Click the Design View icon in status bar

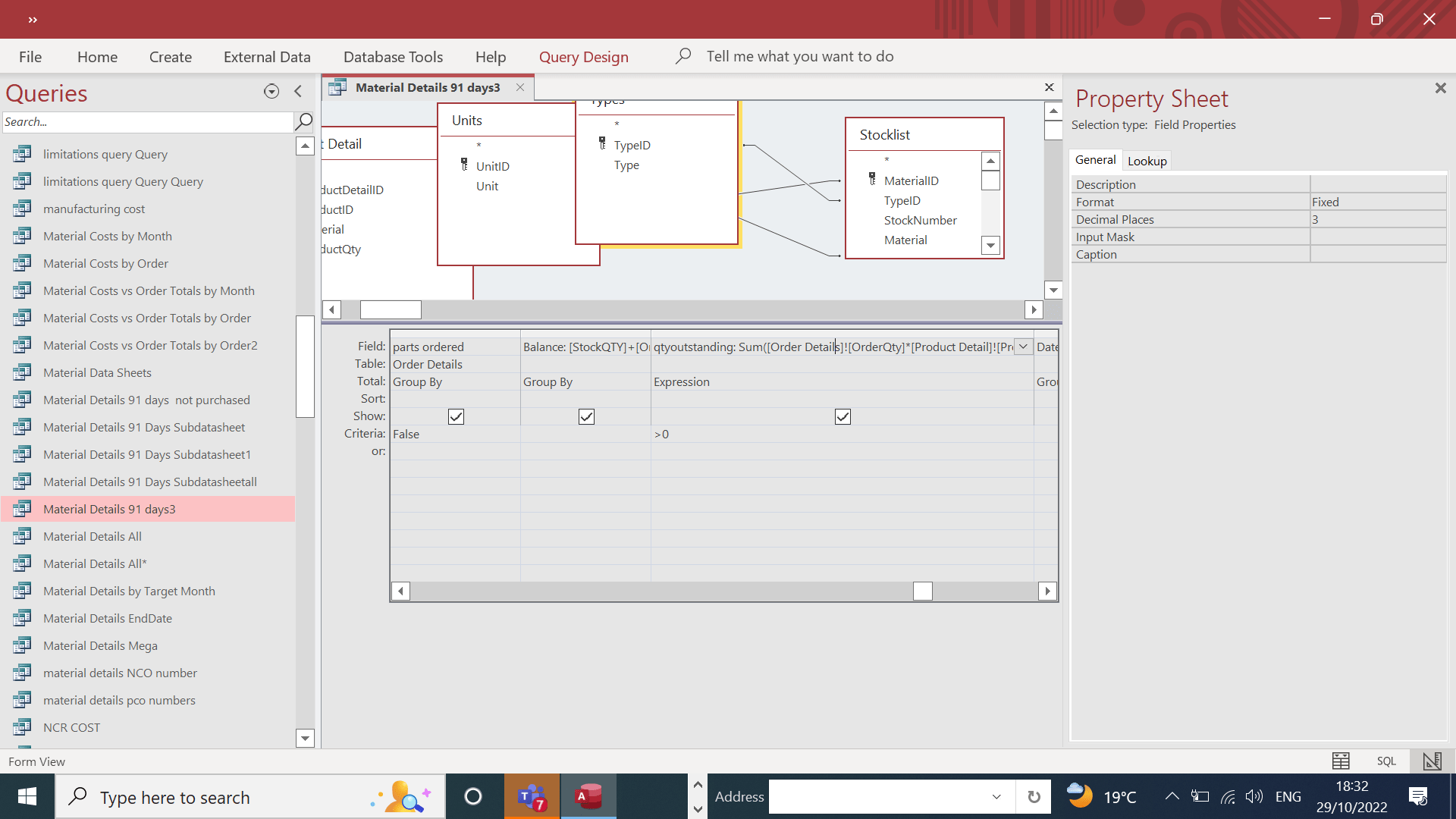(x=1432, y=761)
